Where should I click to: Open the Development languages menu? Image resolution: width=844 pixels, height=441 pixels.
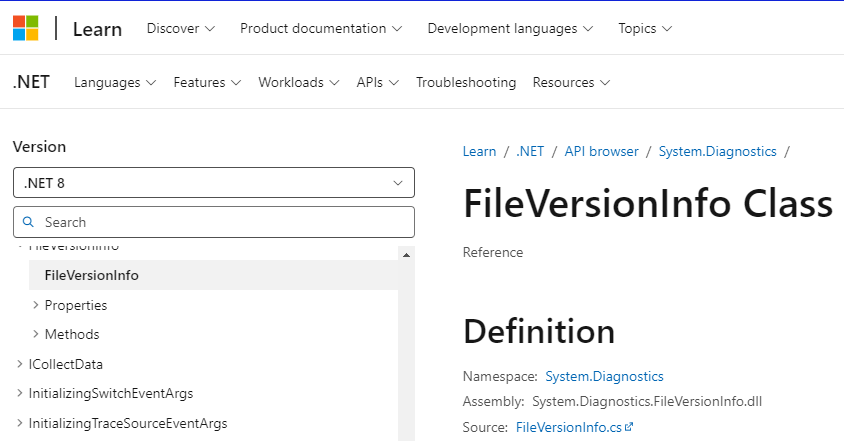510,29
